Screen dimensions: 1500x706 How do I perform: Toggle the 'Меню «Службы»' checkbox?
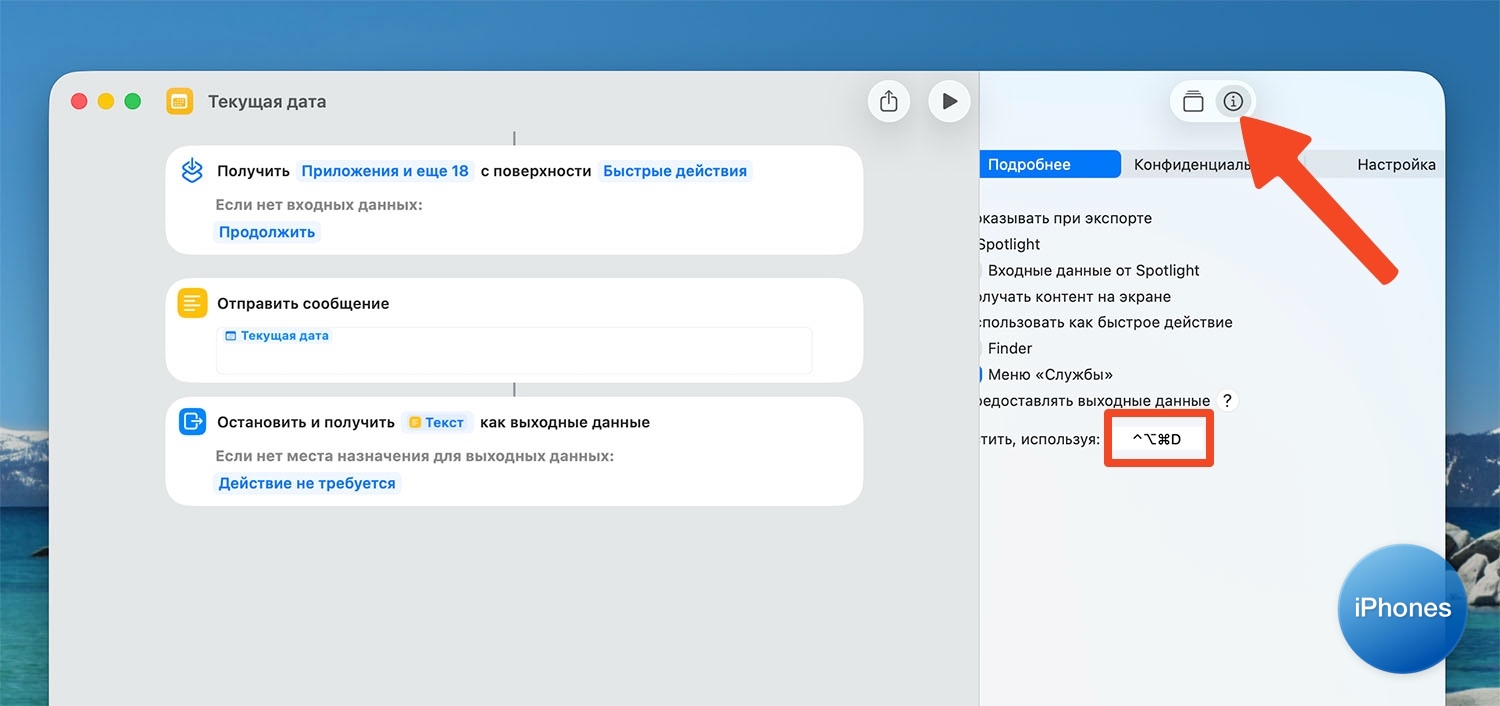coord(982,374)
